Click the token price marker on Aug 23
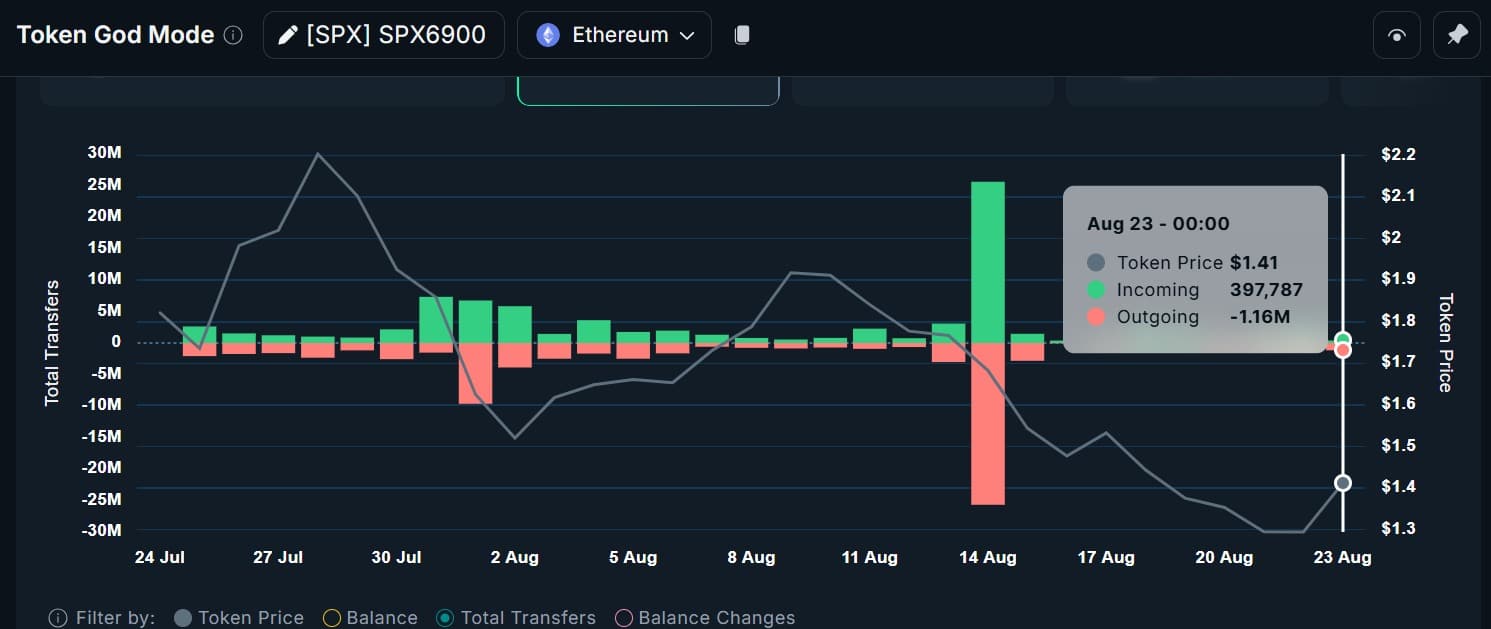Screen dimensions: 1491x629 tap(1343, 483)
